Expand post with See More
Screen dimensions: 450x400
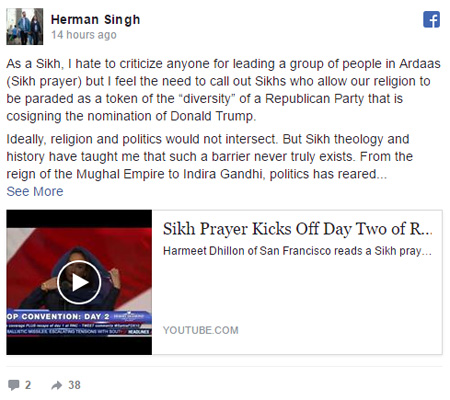[x=35, y=191]
